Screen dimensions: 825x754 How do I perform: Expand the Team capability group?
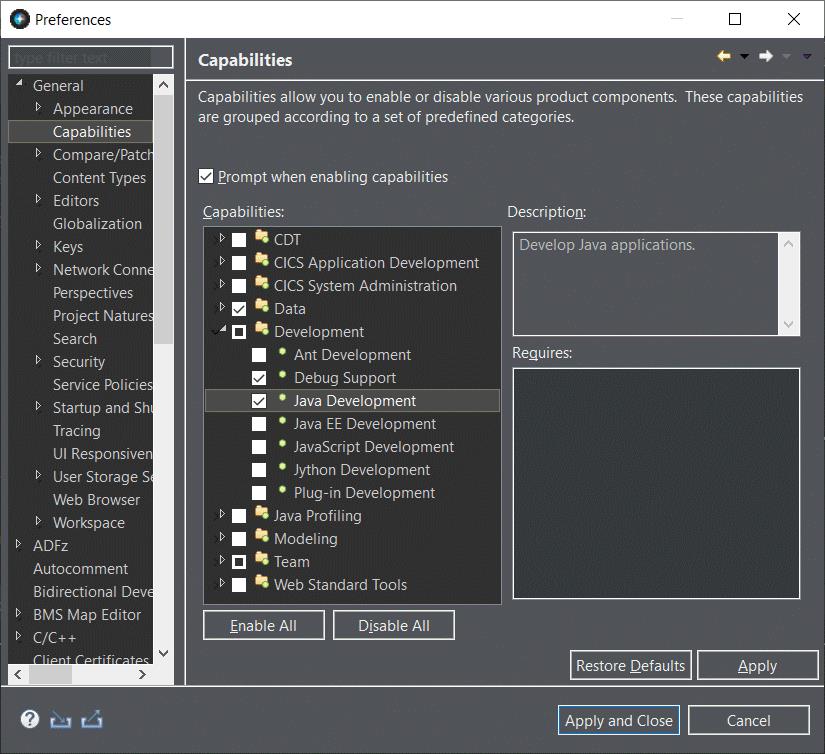221,561
